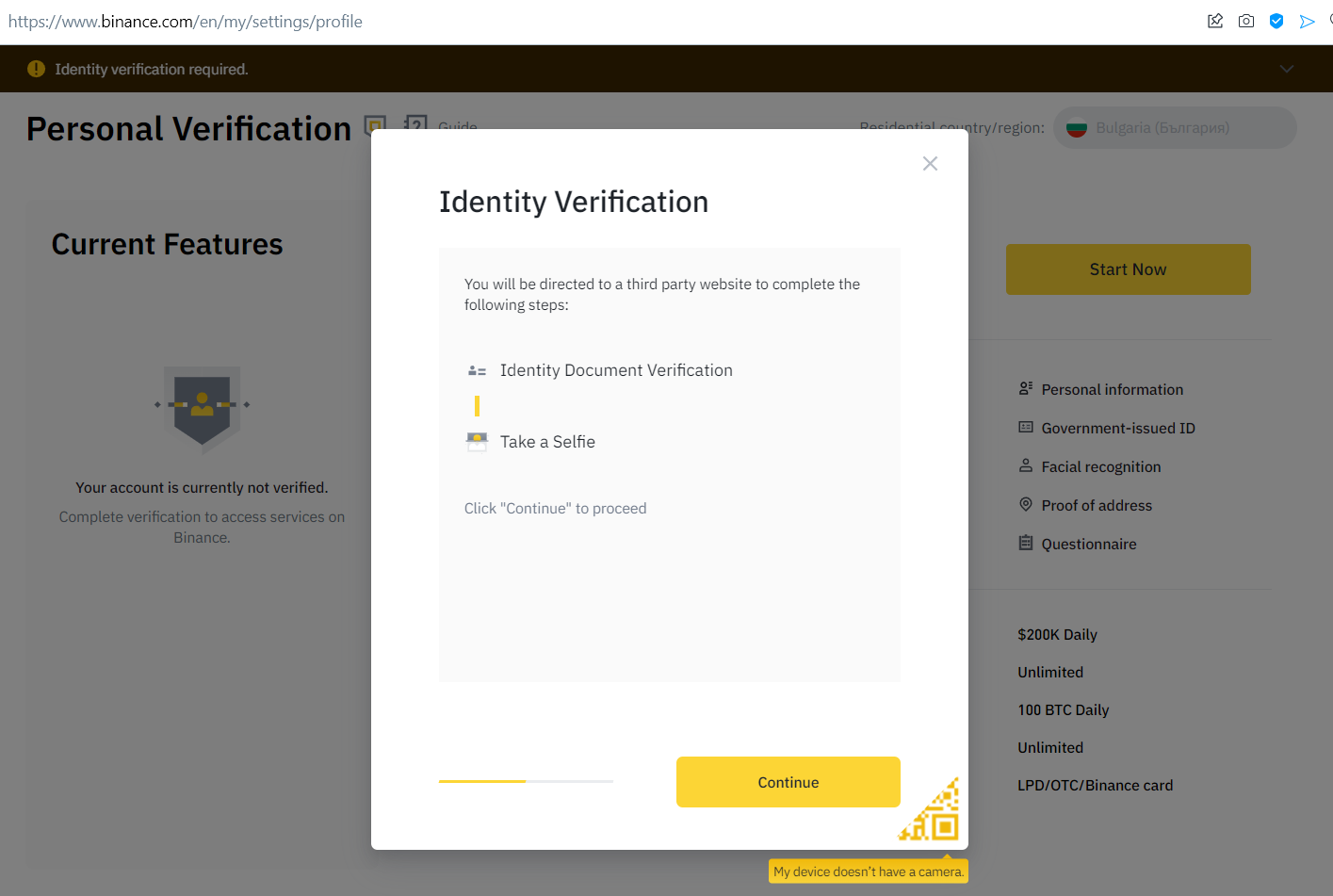Screen dimensions: 1333x896
Task: Click the "$200K Daily" limit text
Action: tap(1057, 634)
